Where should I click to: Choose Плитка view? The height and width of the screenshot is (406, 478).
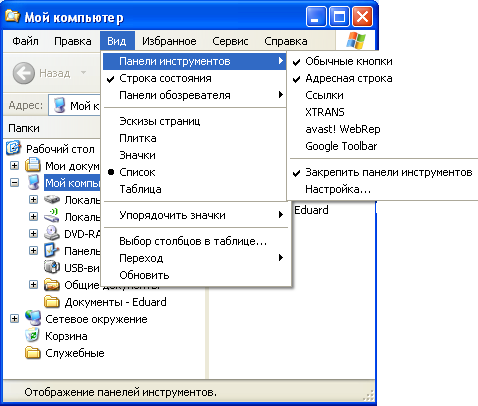(195, 138)
